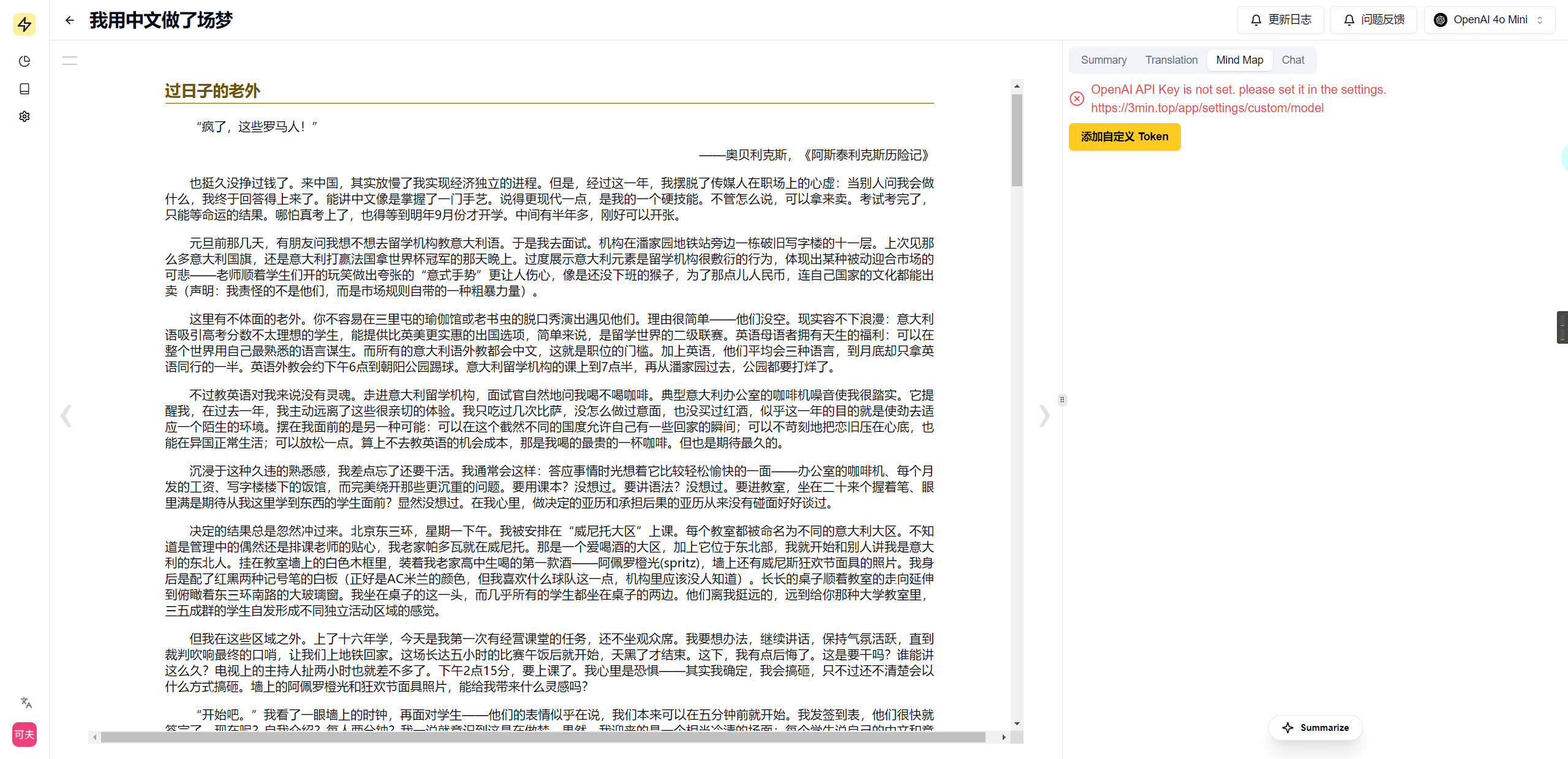This screenshot has height=759, width=1568.
Task: Open the 3min.top settings model link
Action: (1207, 108)
